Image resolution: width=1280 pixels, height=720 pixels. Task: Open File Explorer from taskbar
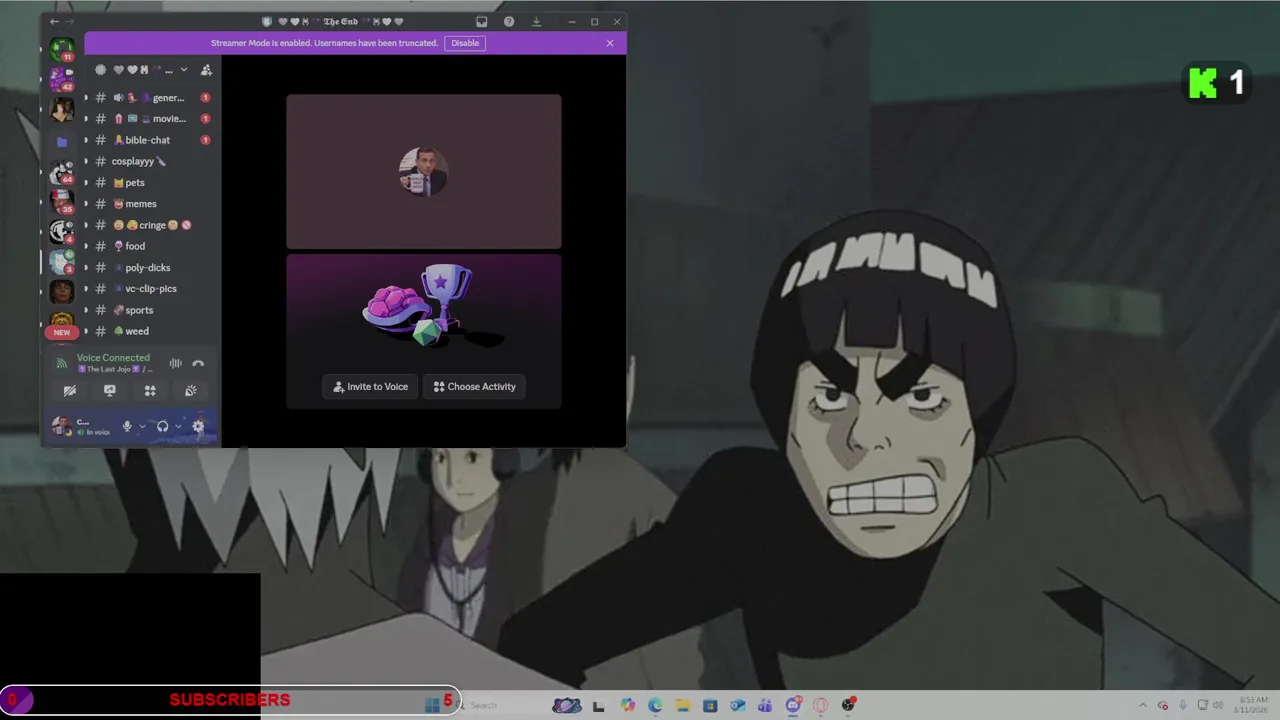pyautogui.click(x=682, y=705)
